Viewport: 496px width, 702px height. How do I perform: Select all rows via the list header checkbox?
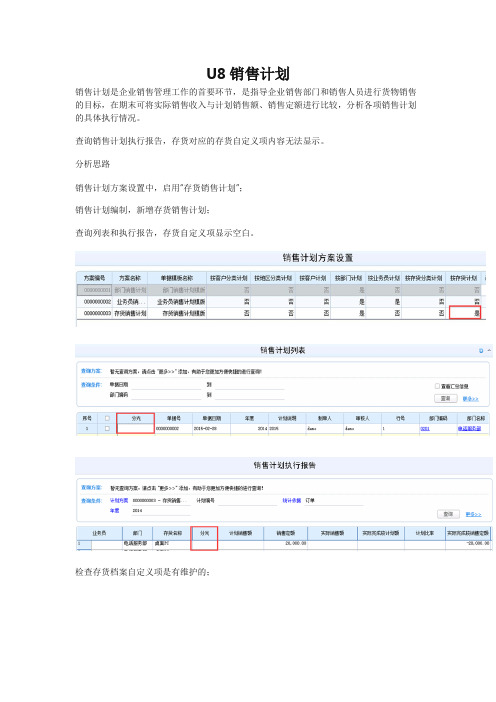tap(107, 418)
